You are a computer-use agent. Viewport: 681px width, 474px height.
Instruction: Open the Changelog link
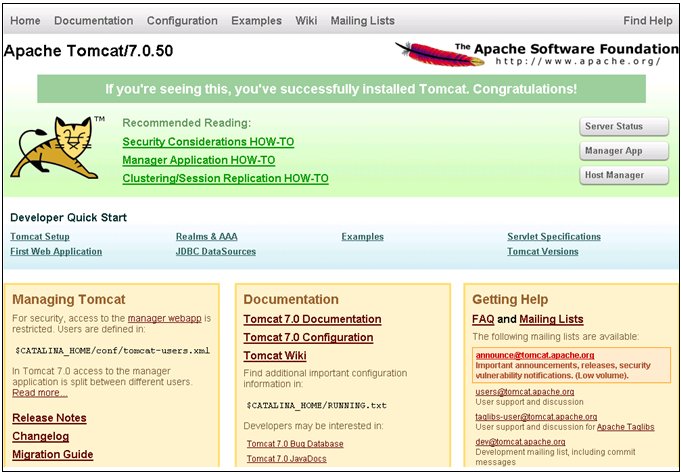click(40, 436)
